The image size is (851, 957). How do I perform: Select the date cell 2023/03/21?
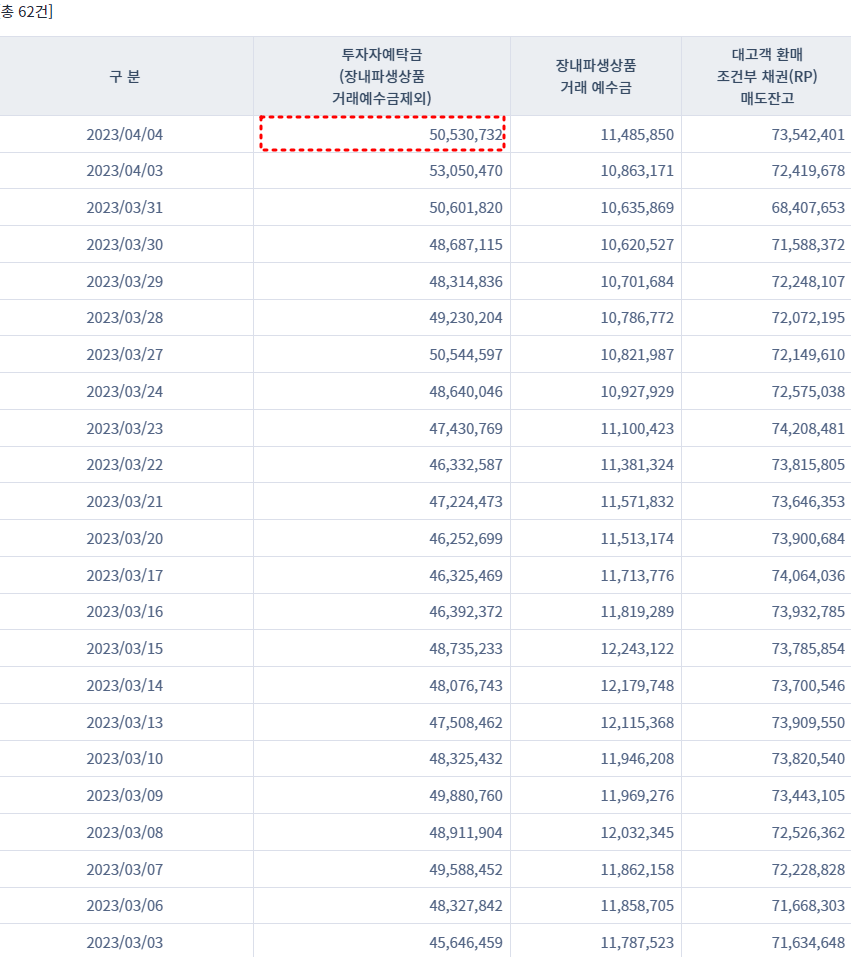click(125, 502)
